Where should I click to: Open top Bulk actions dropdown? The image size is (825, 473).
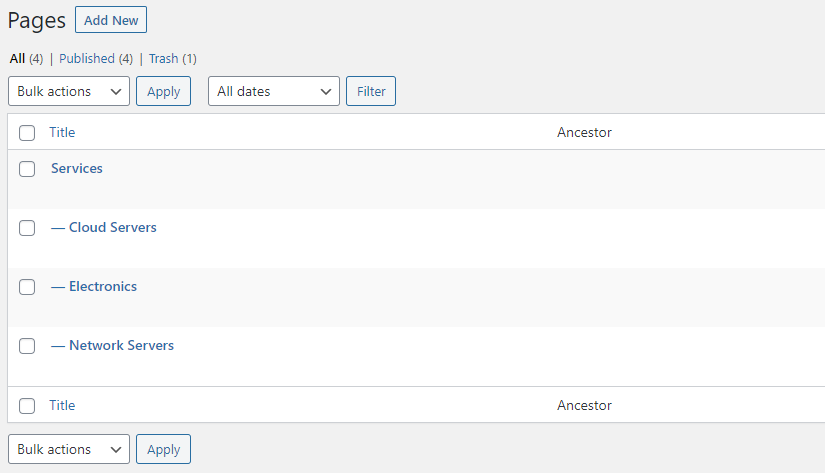point(69,91)
